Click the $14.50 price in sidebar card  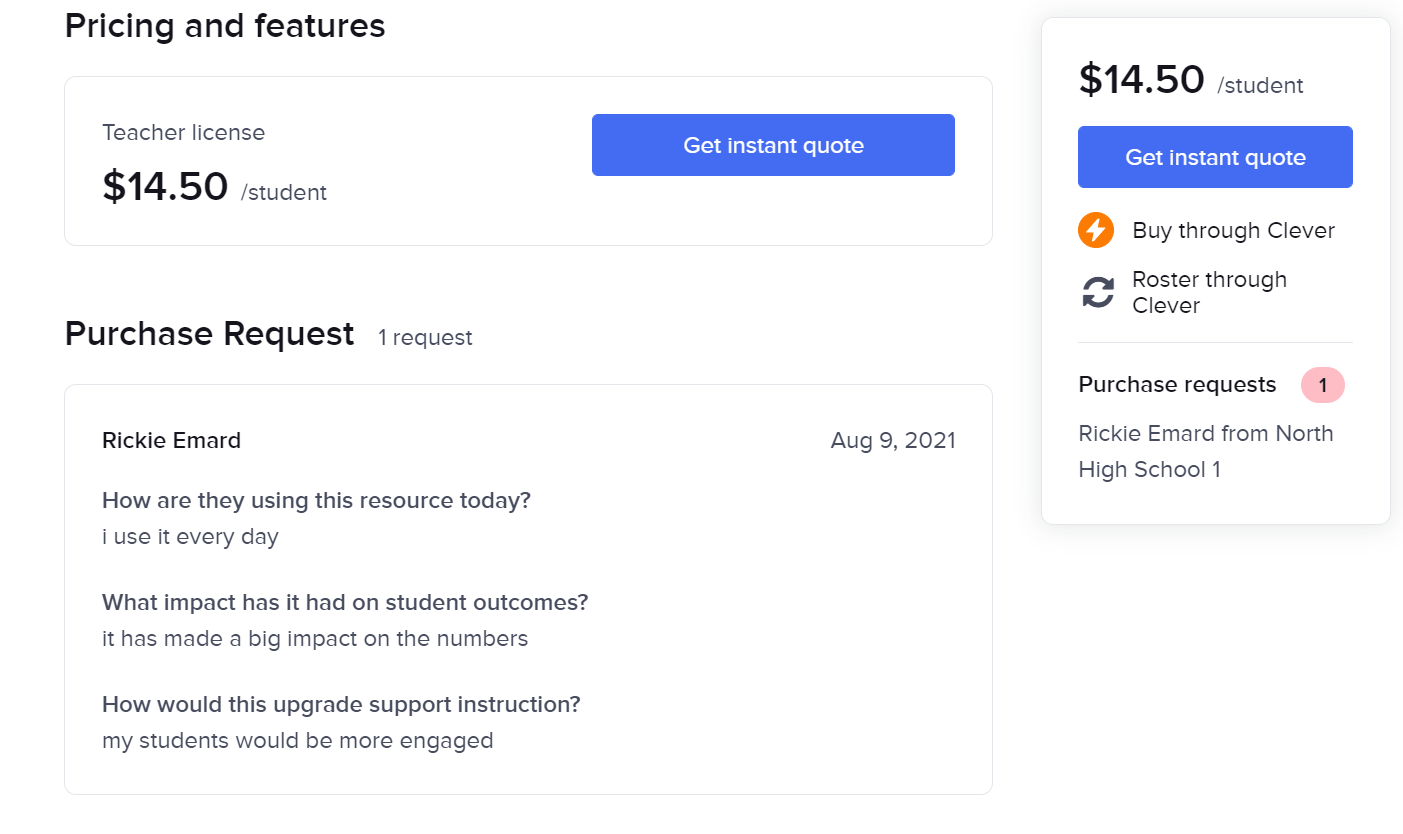(x=1141, y=80)
